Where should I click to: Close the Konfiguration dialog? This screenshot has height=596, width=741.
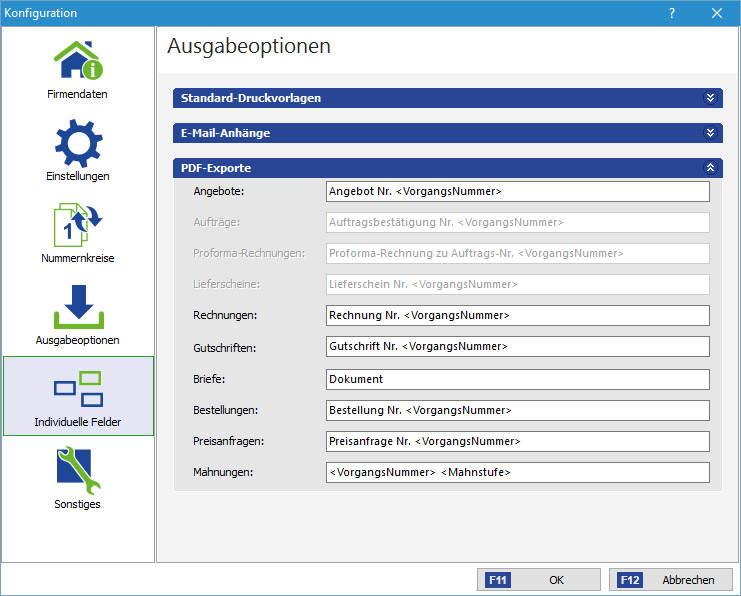pyautogui.click(x=717, y=13)
